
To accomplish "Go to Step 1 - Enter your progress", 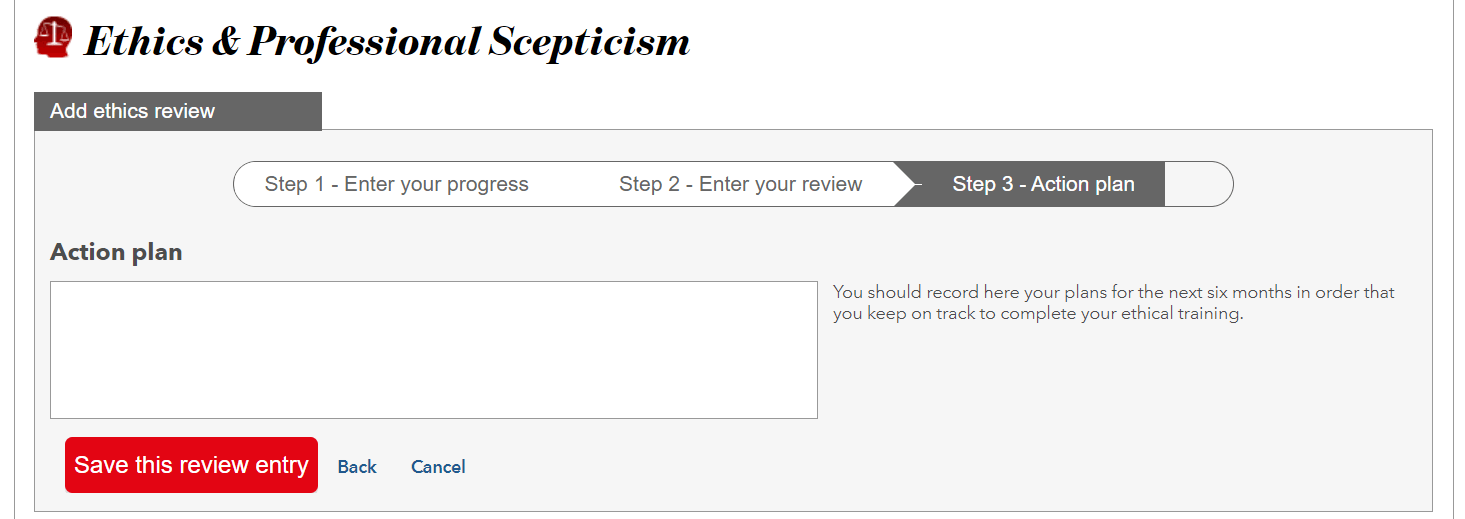I will click(x=396, y=184).
